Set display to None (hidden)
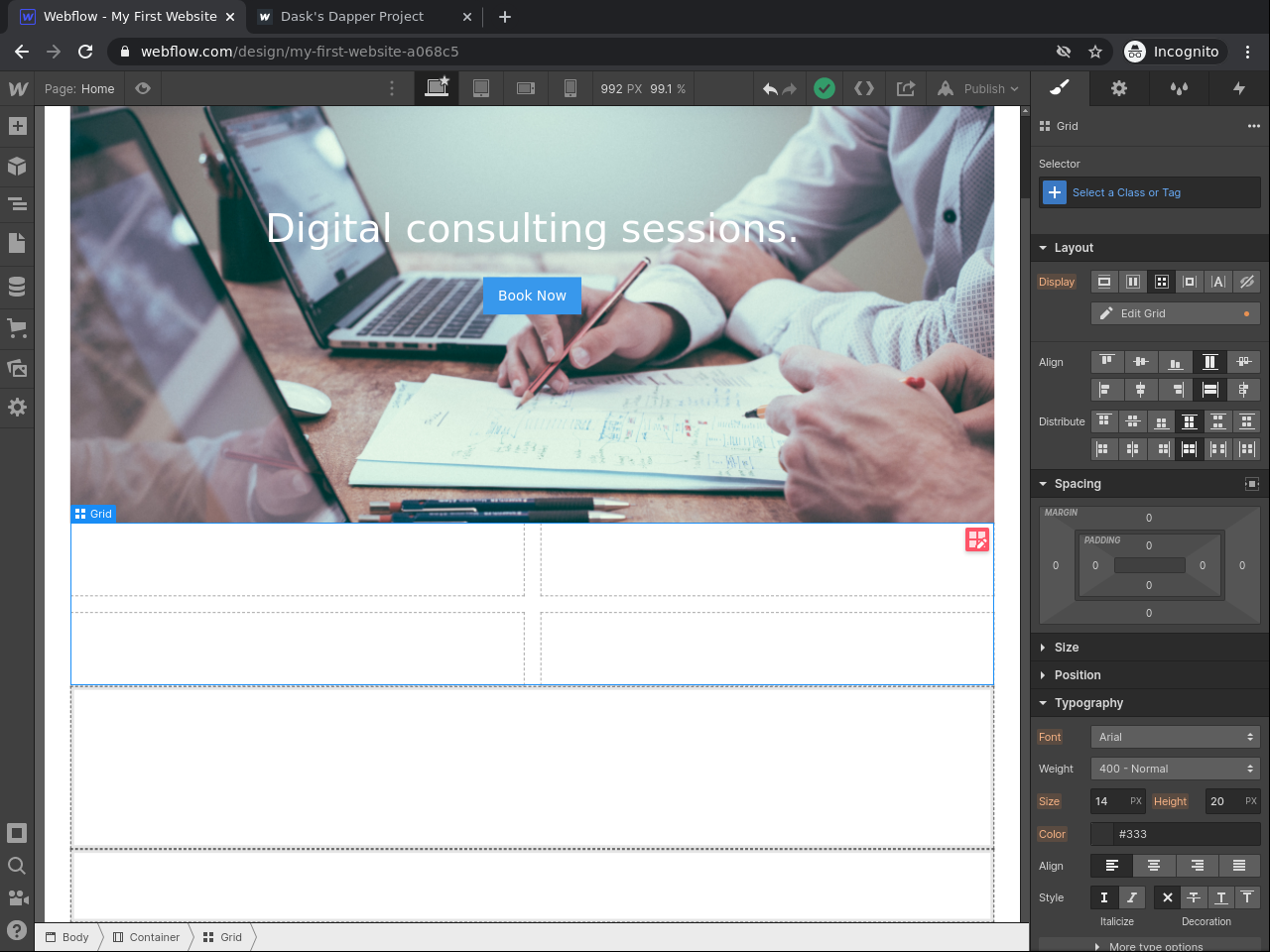Screen dimensions: 1270x952 tap(1247, 282)
